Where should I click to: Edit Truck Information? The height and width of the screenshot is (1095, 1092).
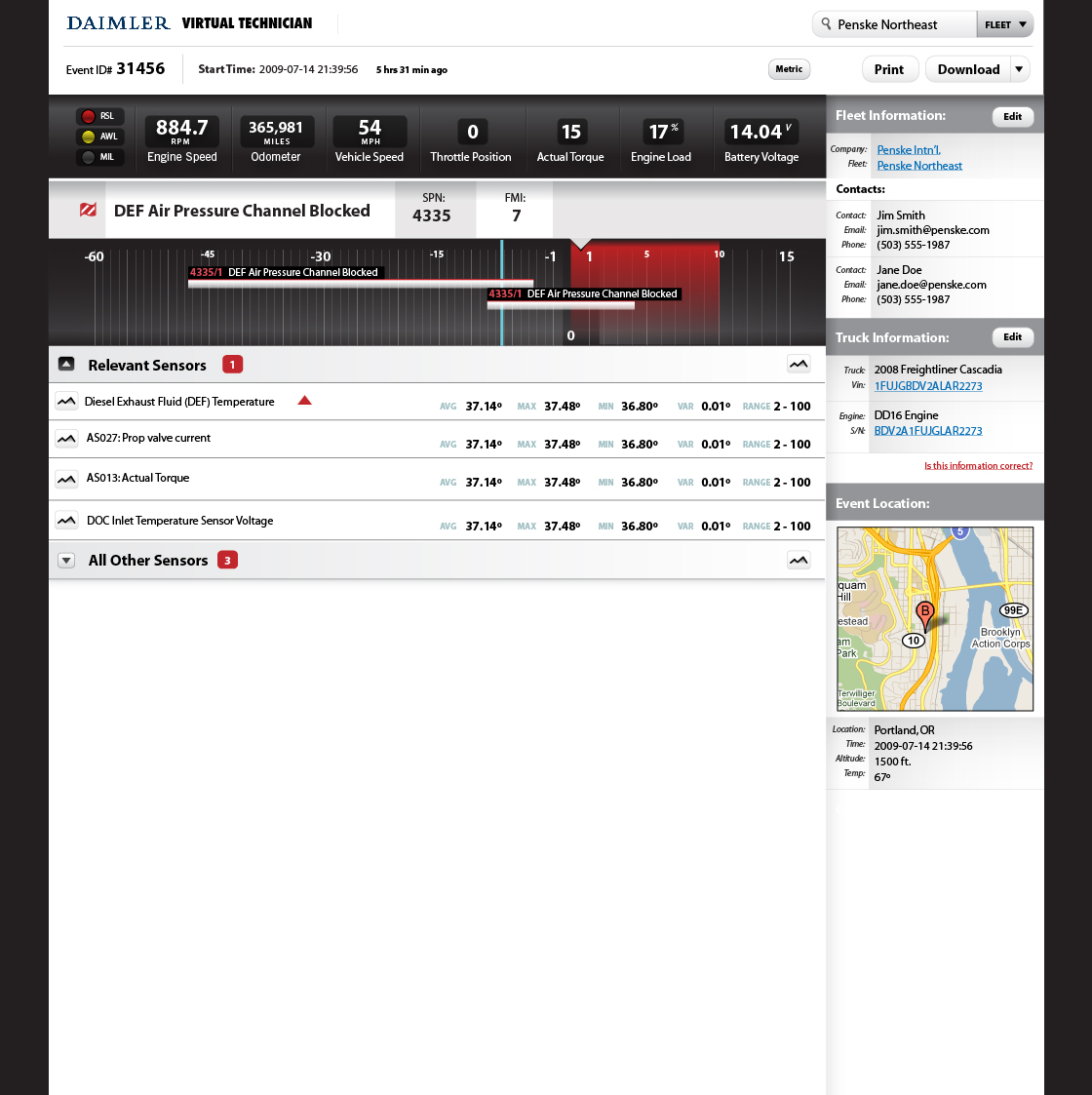(x=1012, y=337)
